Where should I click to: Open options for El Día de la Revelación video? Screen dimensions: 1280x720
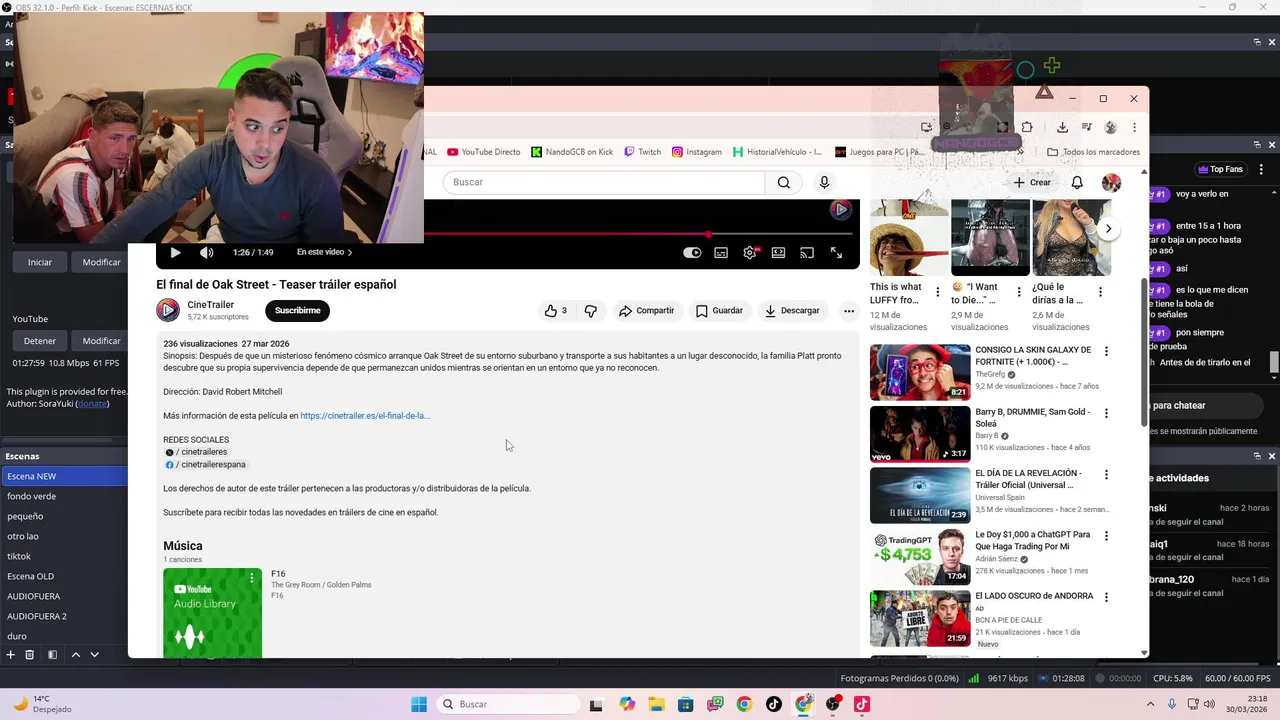tap(1106, 474)
